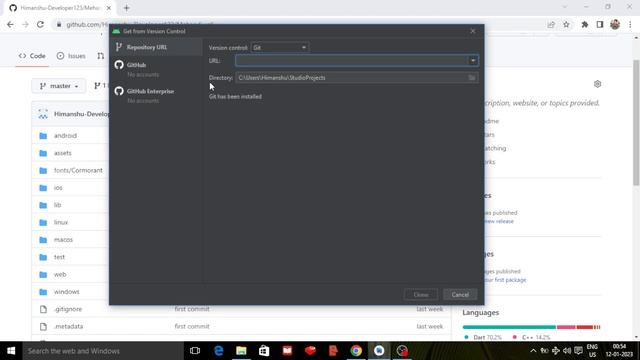Open Microsoft Store from taskbar
Screen dimensions: 640x360
pyautogui.click(x=264, y=351)
